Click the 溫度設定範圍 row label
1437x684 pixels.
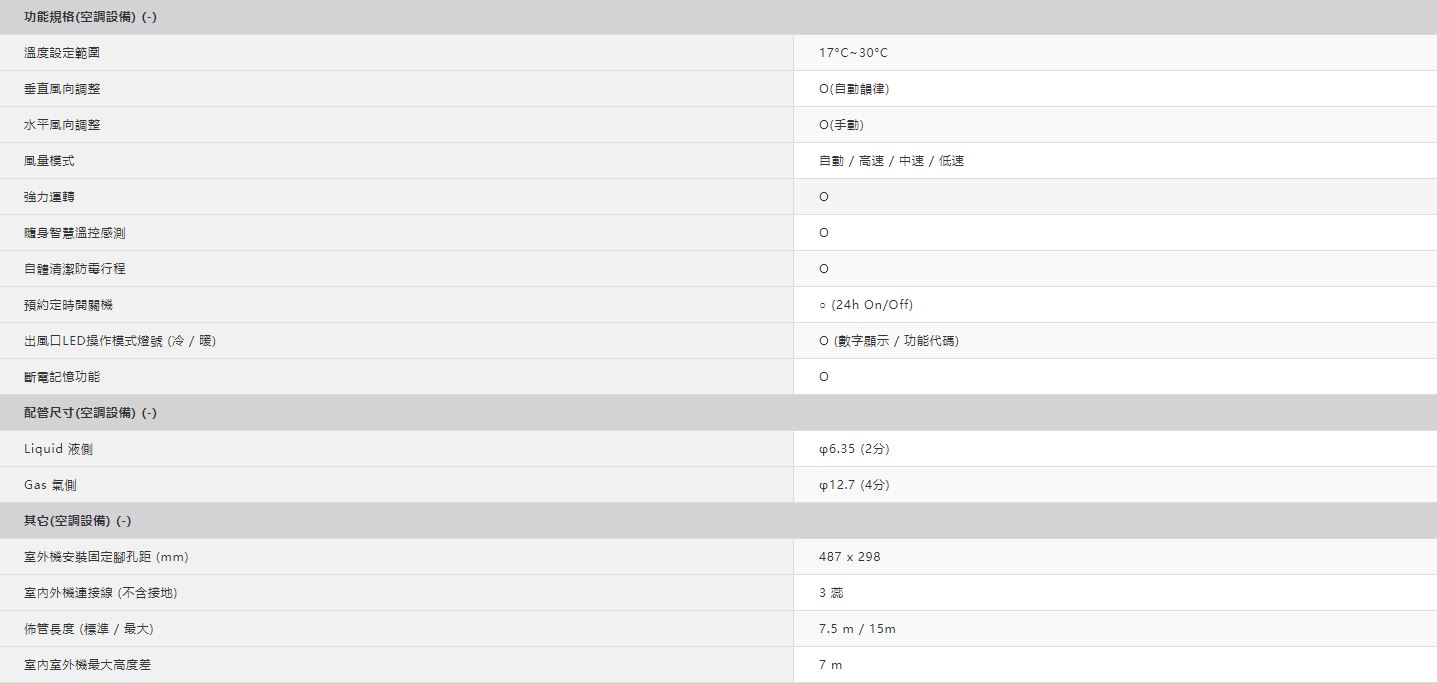[x=62, y=53]
